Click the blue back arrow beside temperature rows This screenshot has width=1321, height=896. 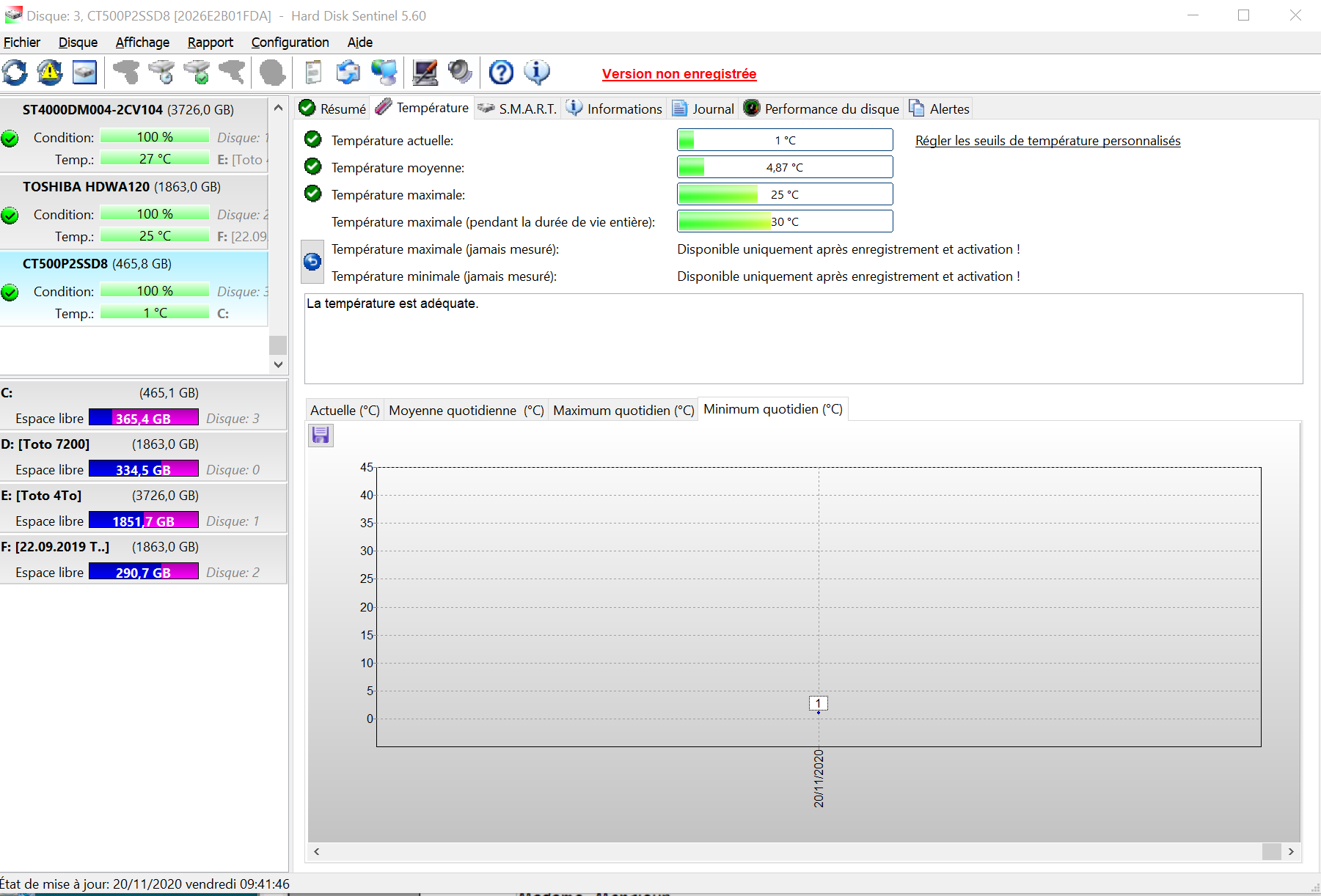click(312, 262)
